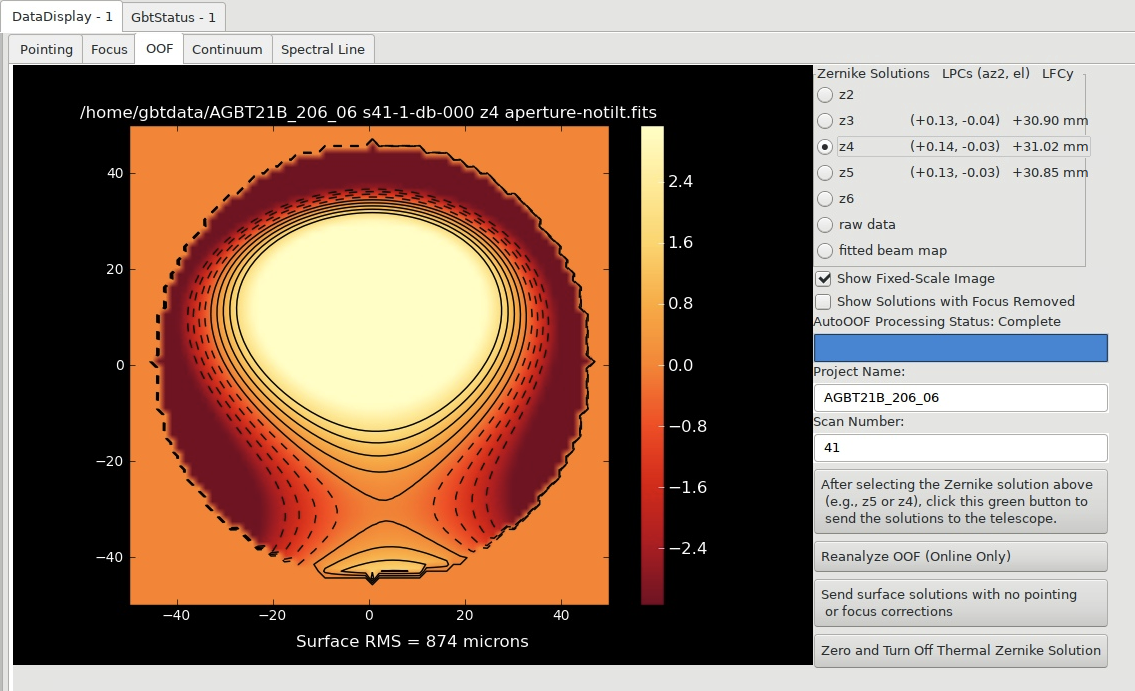Select the OOF tab
Viewport: 1135px width, 691px height.
159,48
